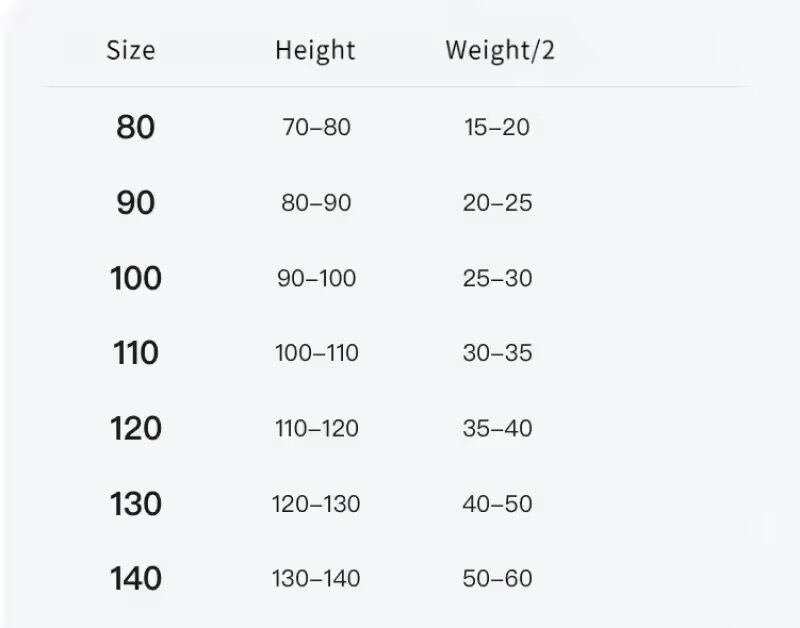Click the Size column header

[x=131, y=50]
